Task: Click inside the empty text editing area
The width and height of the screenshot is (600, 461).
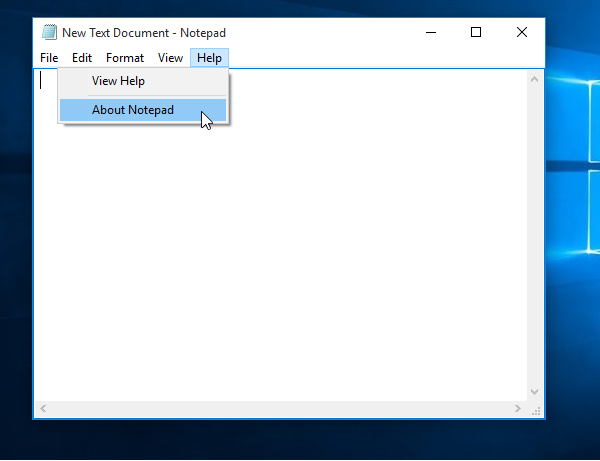Action: [x=281, y=235]
